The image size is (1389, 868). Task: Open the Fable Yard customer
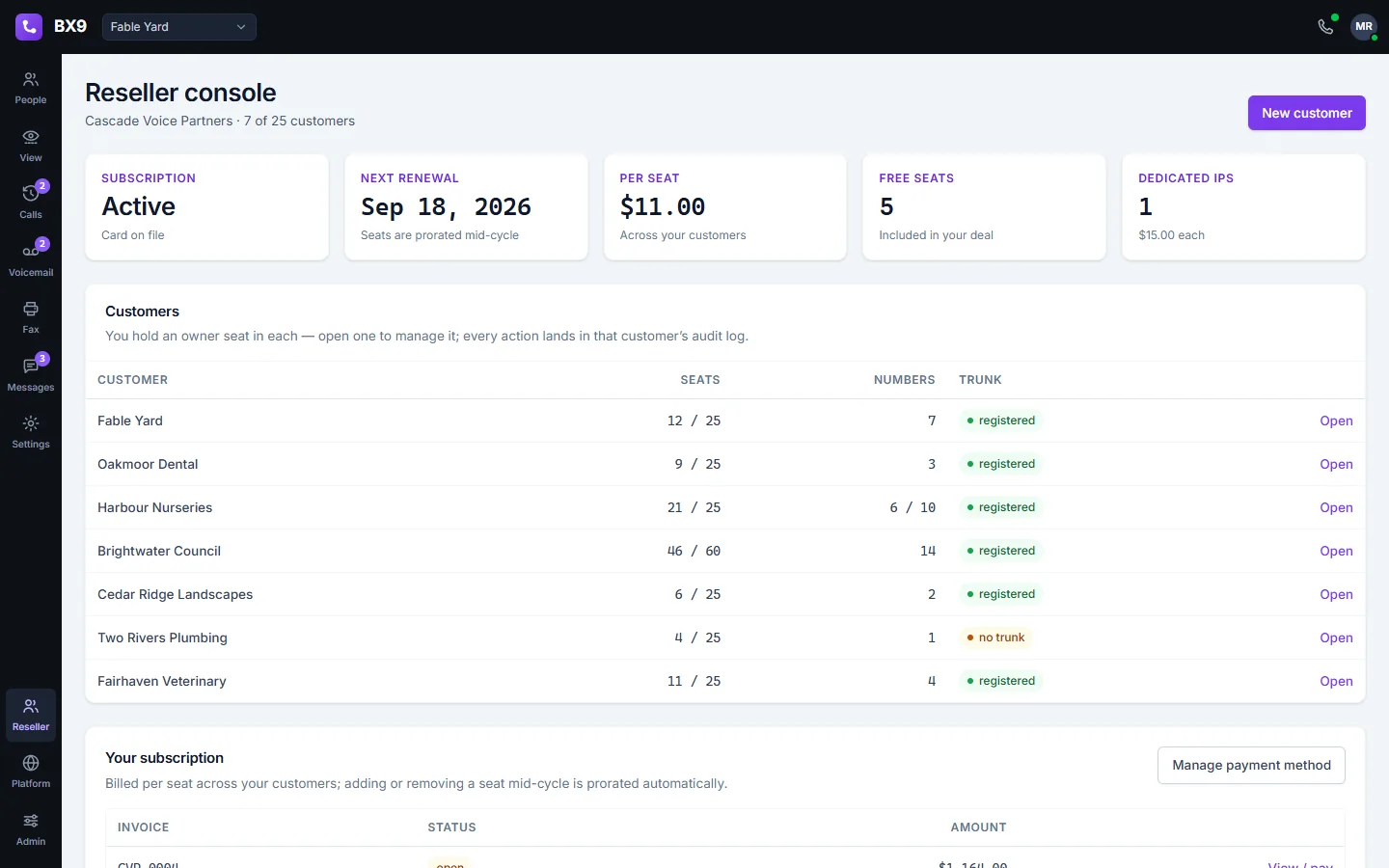[1336, 420]
